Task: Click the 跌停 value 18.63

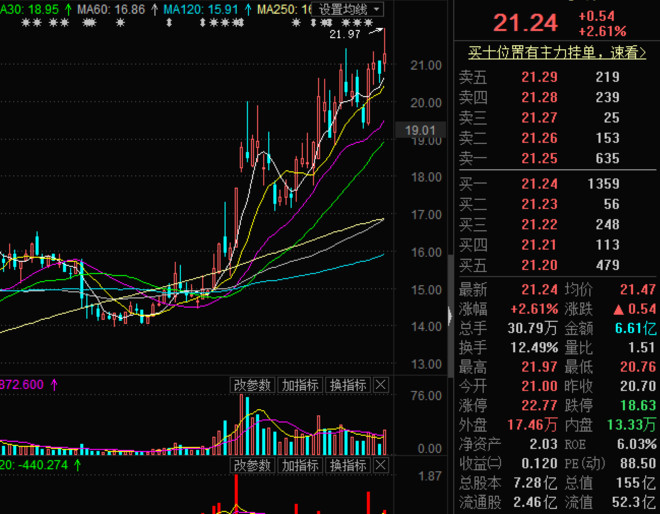Action: [638, 406]
